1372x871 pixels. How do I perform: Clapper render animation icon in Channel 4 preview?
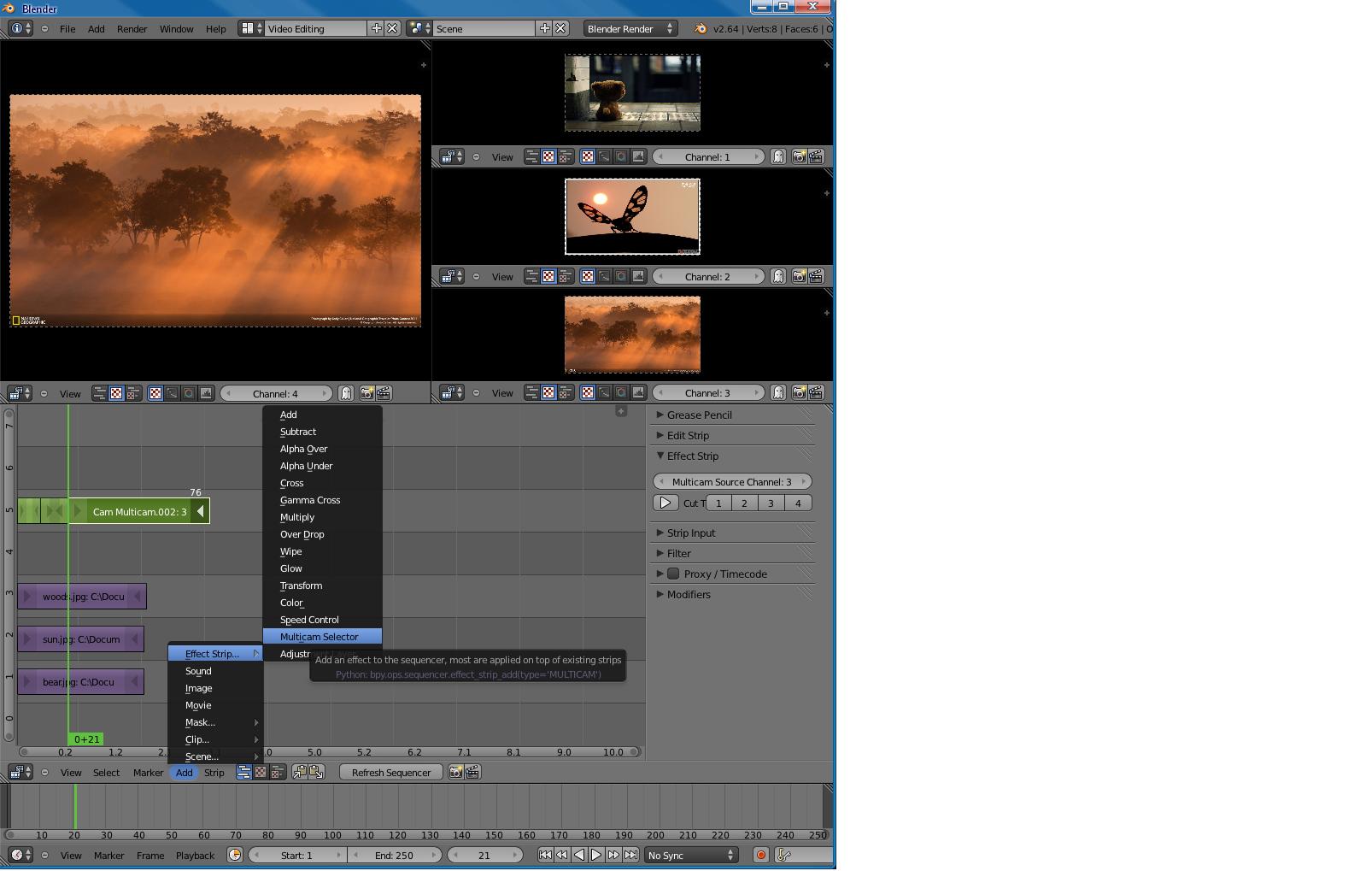384,393
